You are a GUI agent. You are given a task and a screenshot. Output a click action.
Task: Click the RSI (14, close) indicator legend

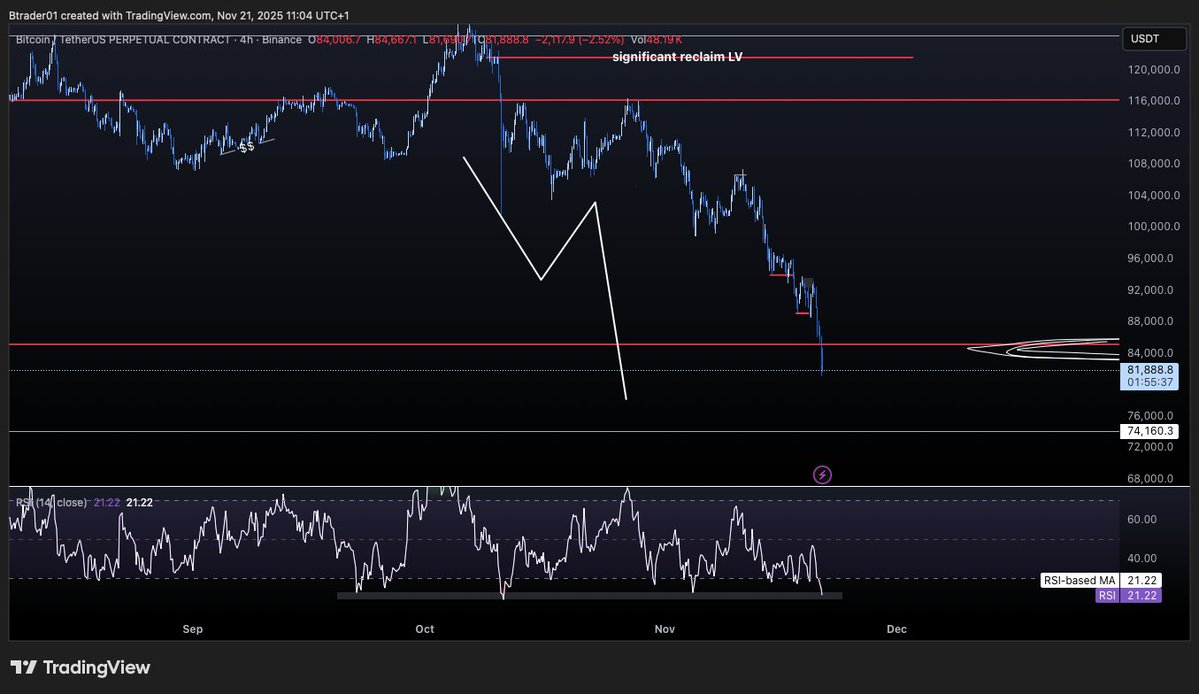[52, 502]
